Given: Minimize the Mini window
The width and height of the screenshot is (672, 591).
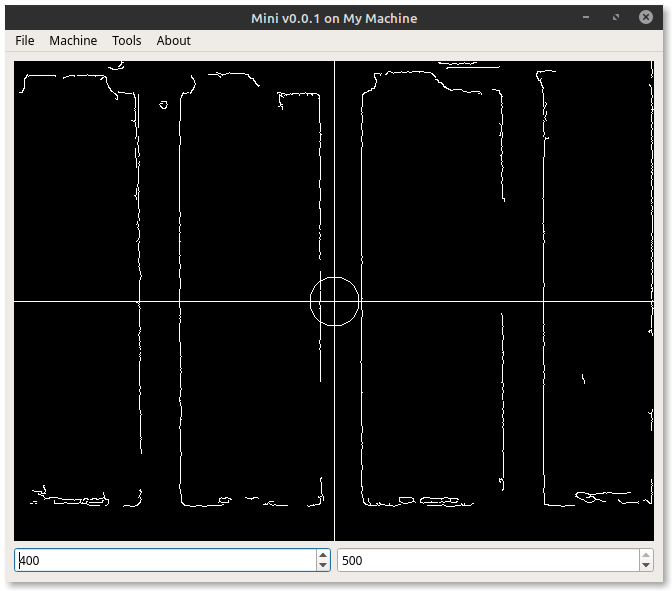Looking at the screenshot, I should point(586,18).
